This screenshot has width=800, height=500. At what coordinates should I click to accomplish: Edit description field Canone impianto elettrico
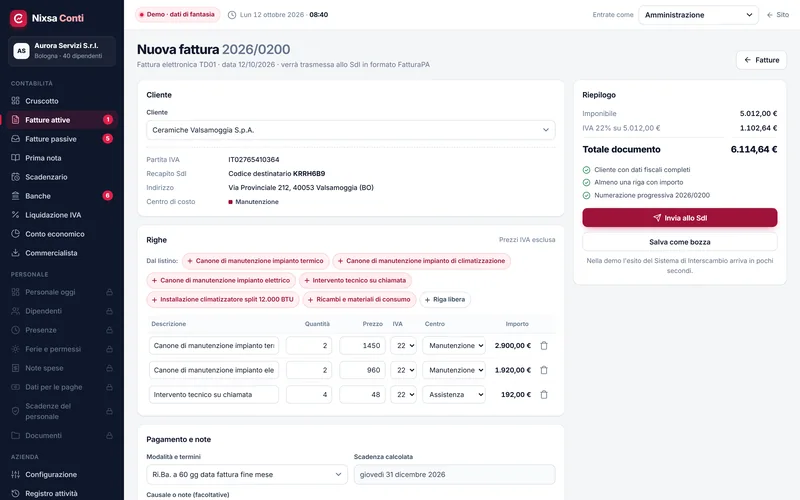[214, 370]
